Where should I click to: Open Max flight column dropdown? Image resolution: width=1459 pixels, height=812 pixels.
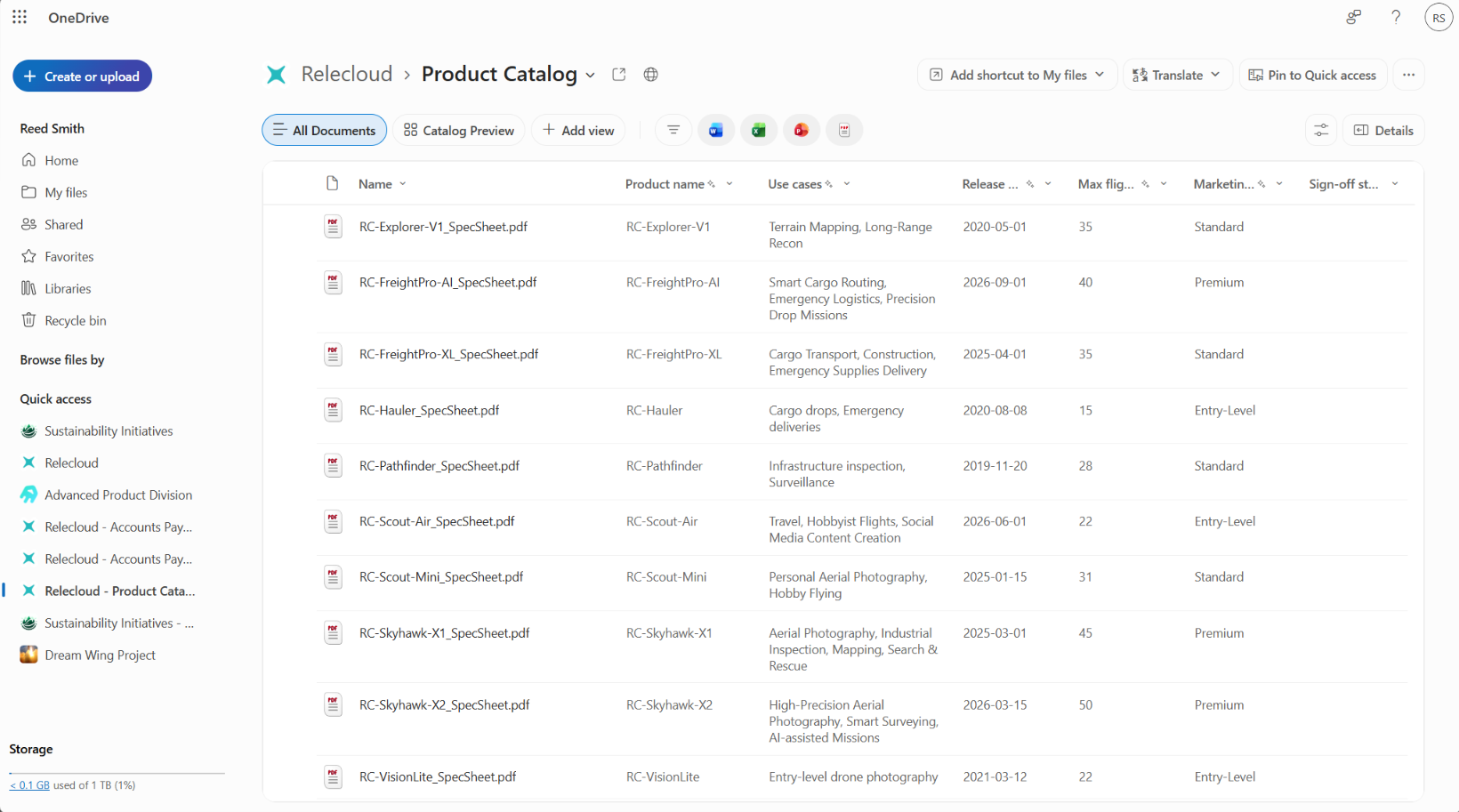point(1164,184)
